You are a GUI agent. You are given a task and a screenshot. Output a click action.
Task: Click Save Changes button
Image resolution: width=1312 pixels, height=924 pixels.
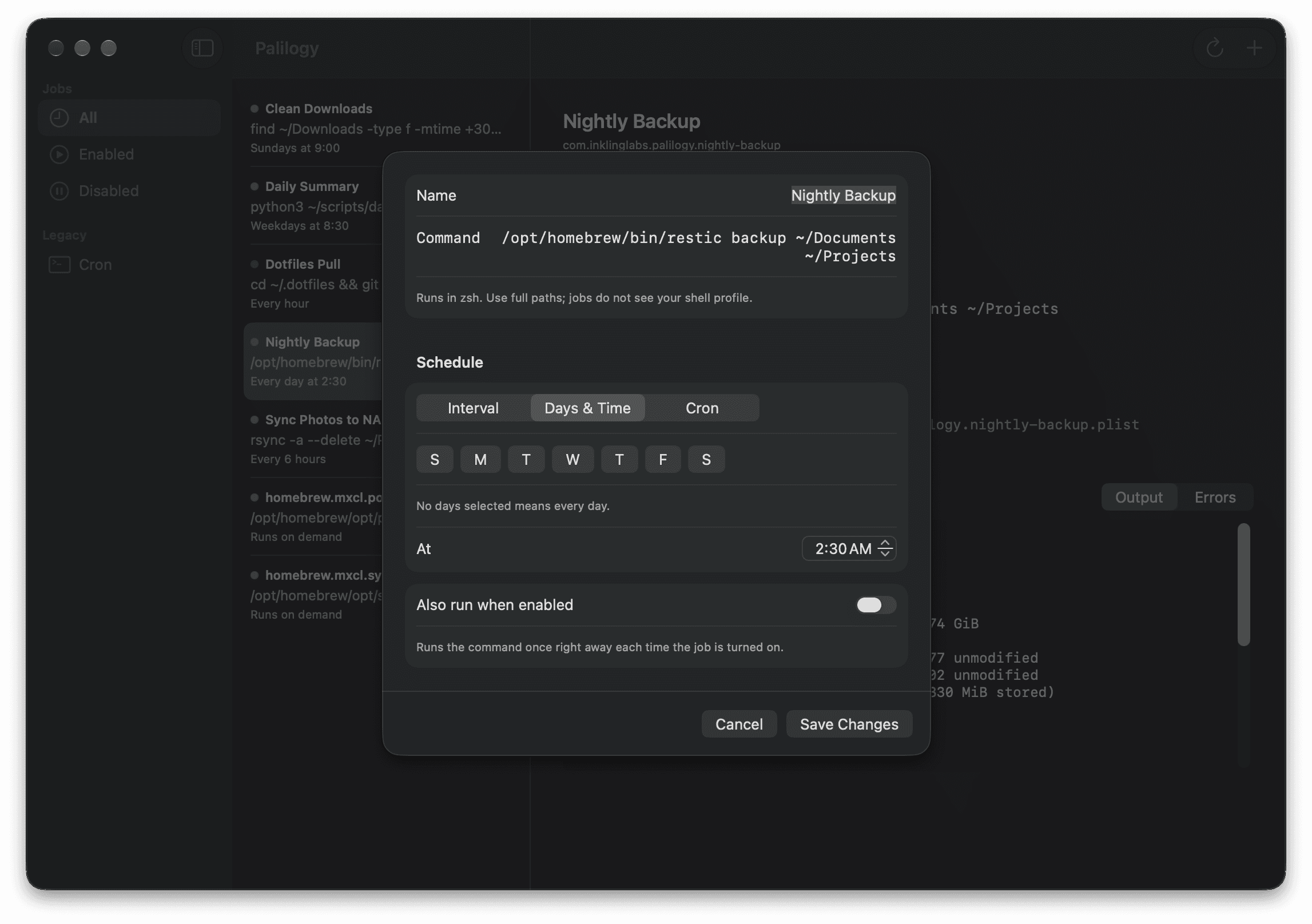tap(849, 724)
